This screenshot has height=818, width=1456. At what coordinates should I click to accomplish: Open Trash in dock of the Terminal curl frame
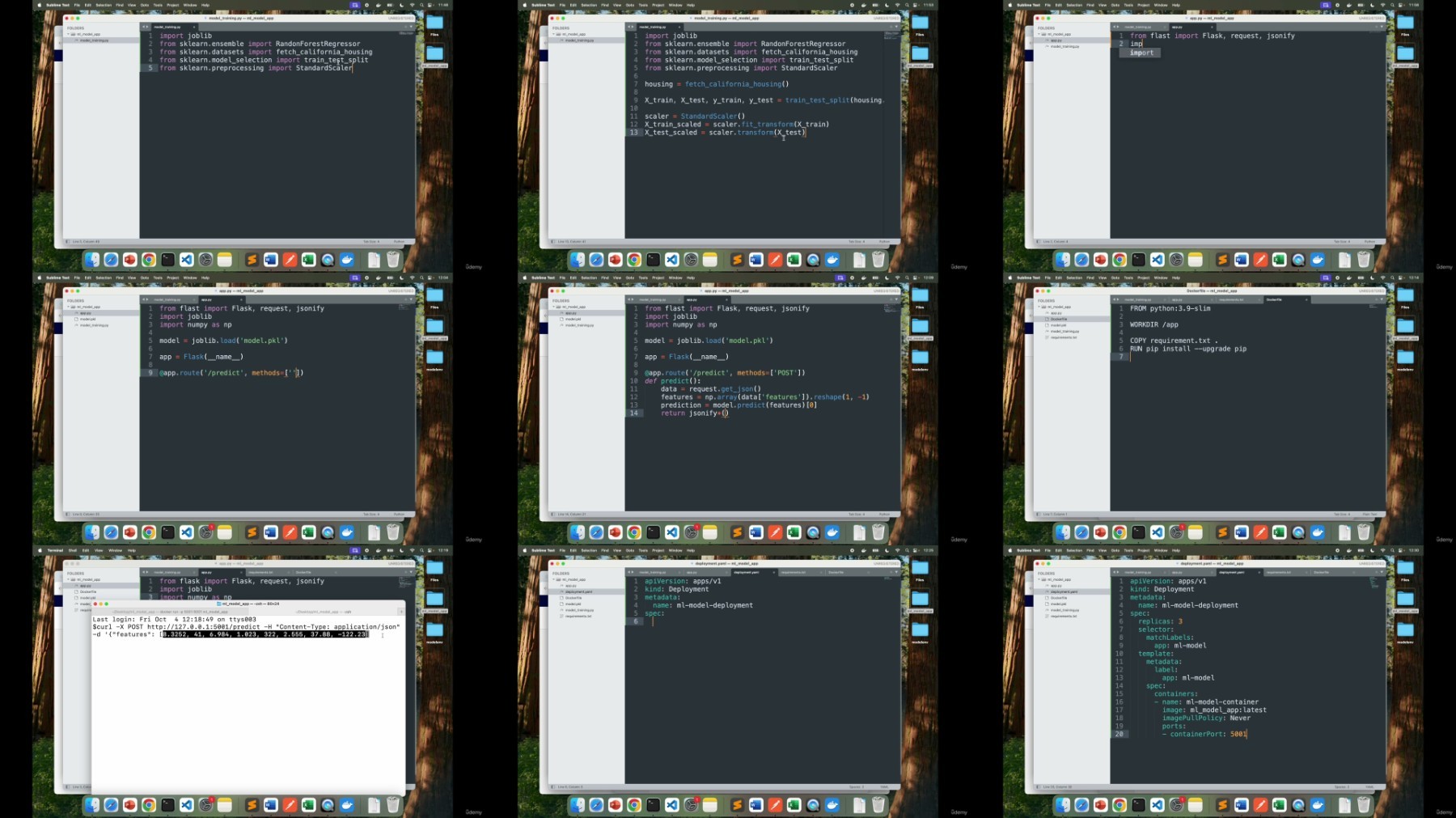[x=393, y=805]
